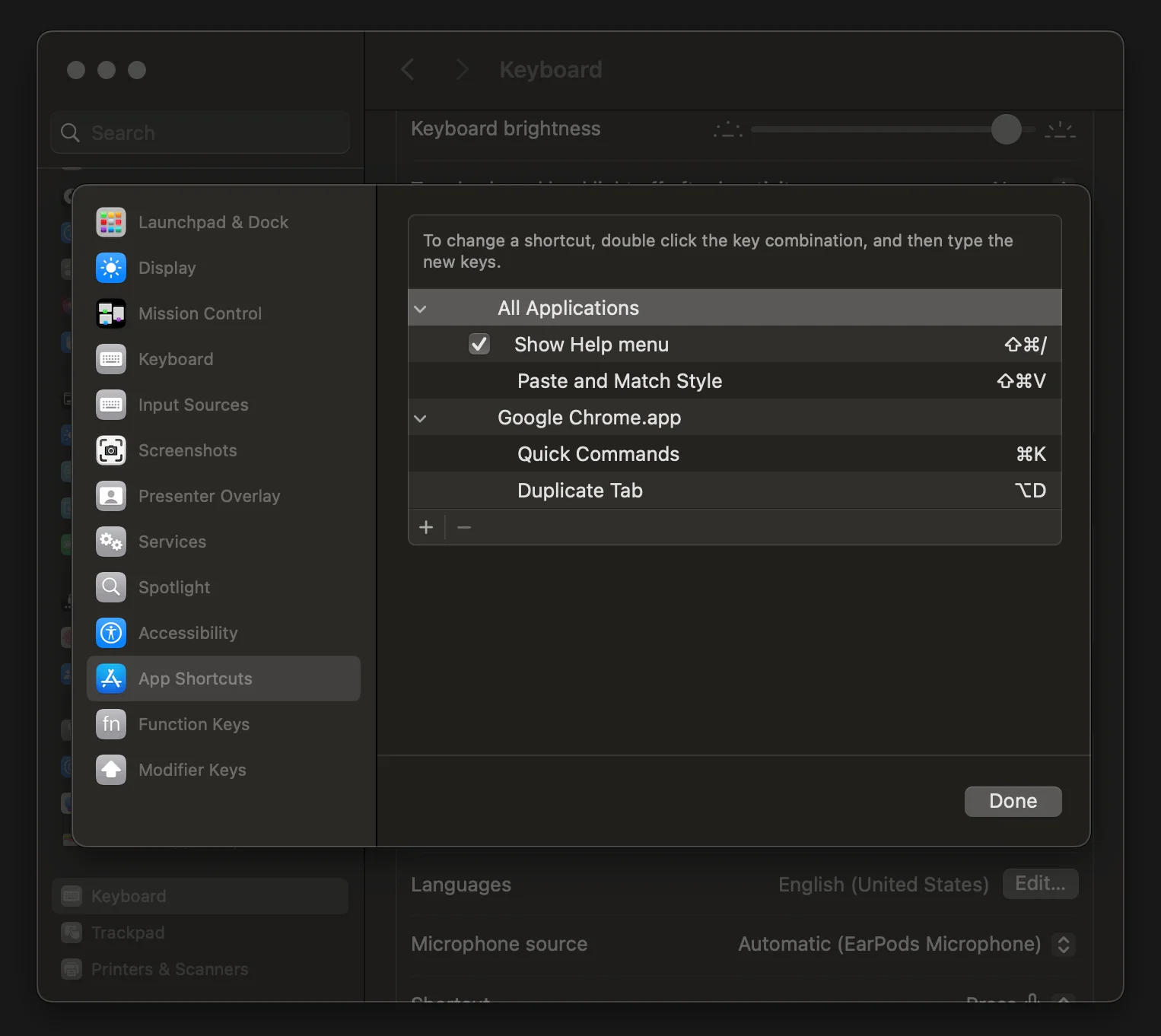
Task: Select the Accessibility icon
Action: coord(111,633)
